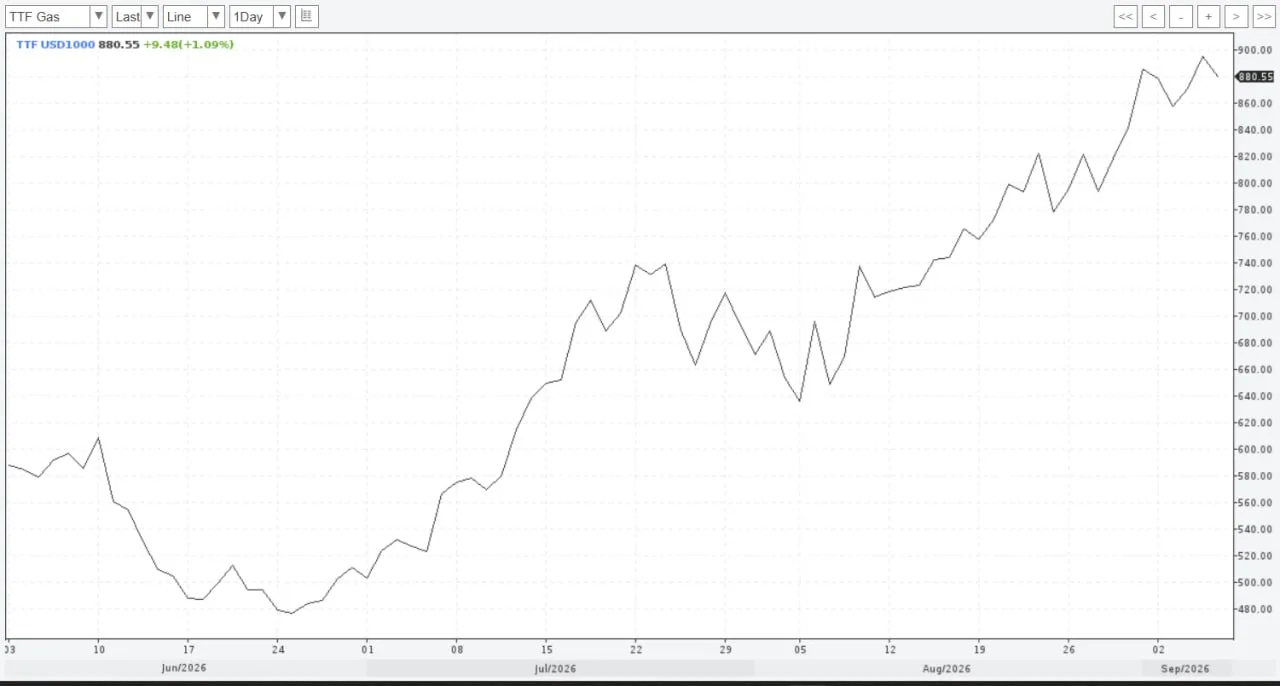1280x686 pixels.
Task: Jump to latest data with >> button
Action: (1264, 16)
